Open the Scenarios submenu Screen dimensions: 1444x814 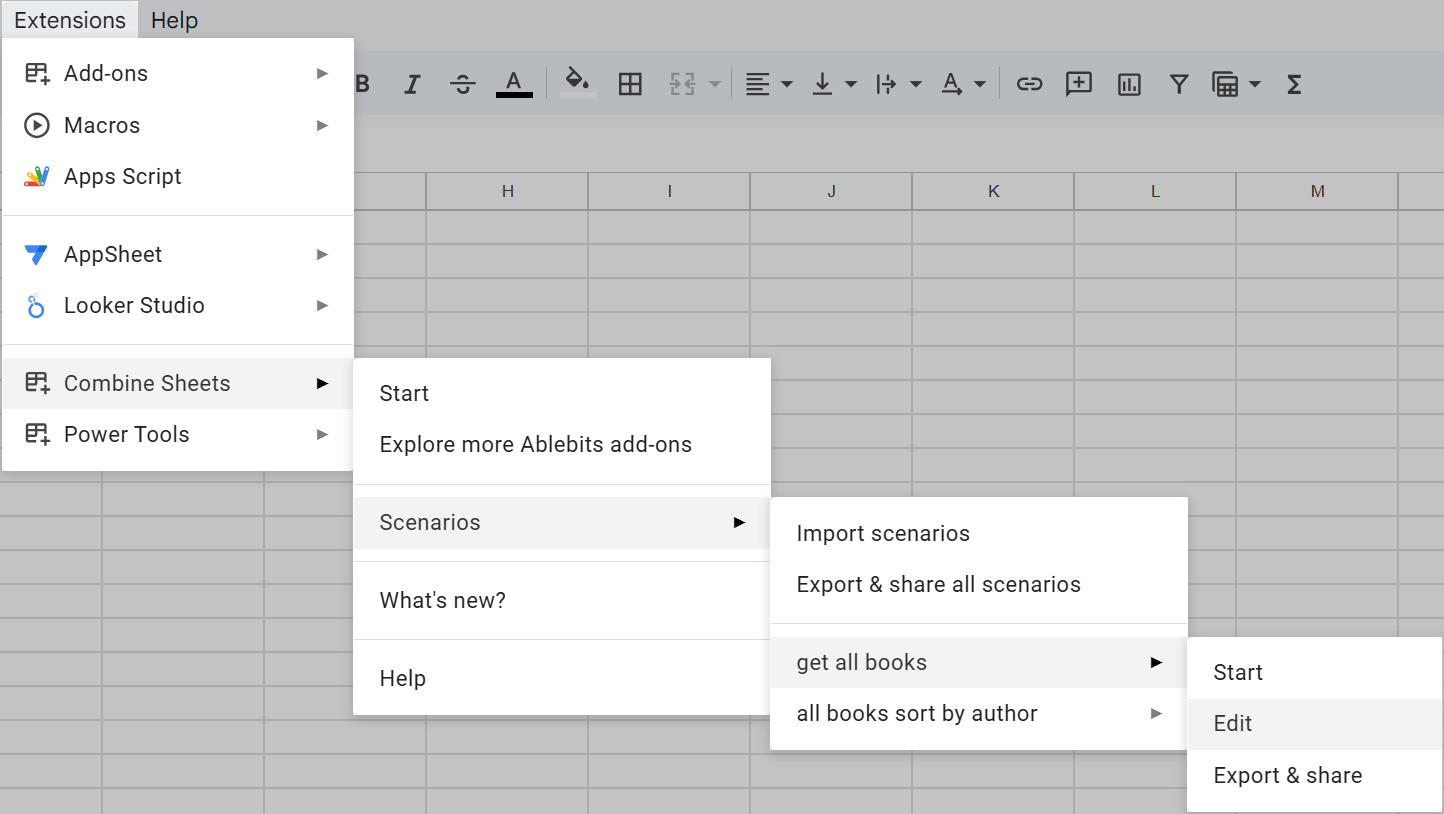pyautogui.click(x=562, y=522)
